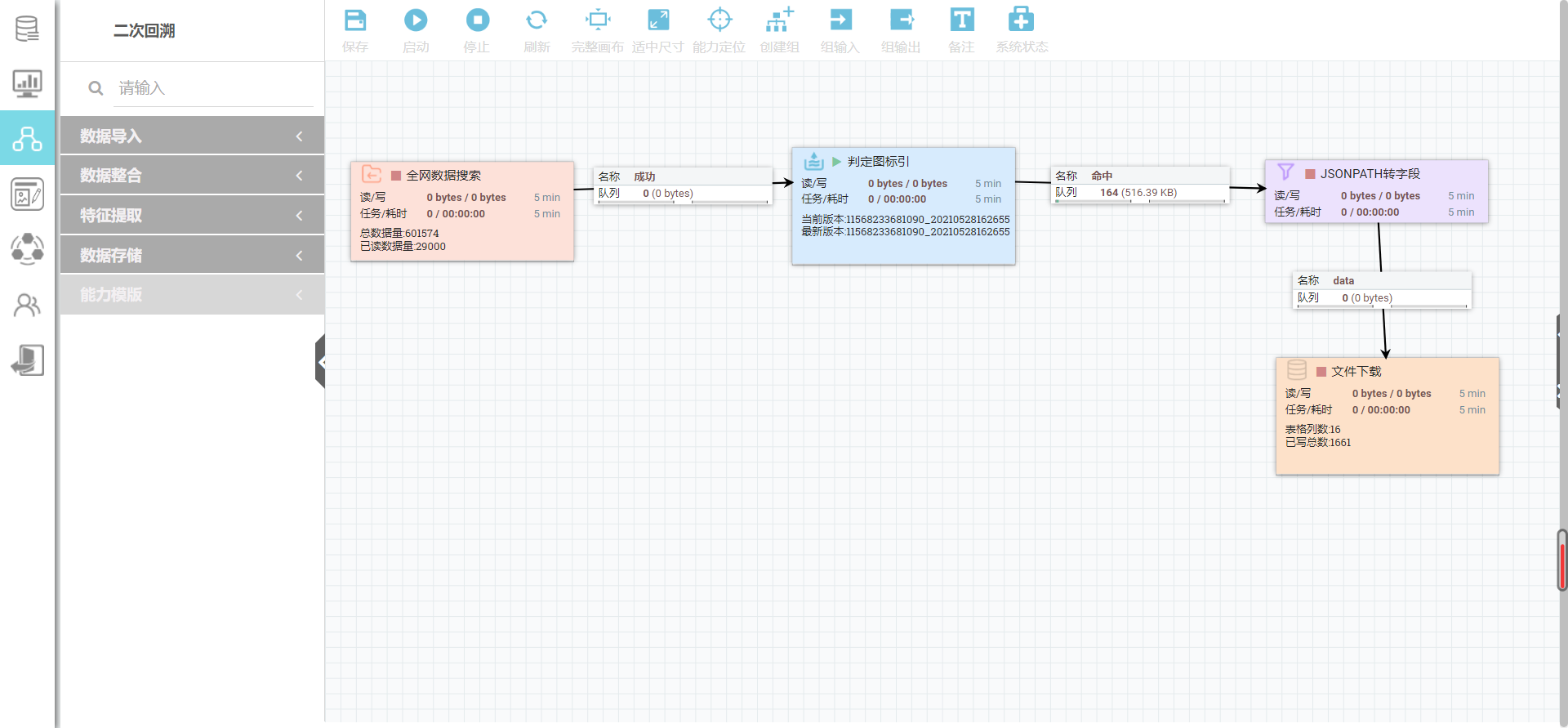Click the Save (保存) toolbar icon
The image size is (1568, 728).
coord(355,20)
